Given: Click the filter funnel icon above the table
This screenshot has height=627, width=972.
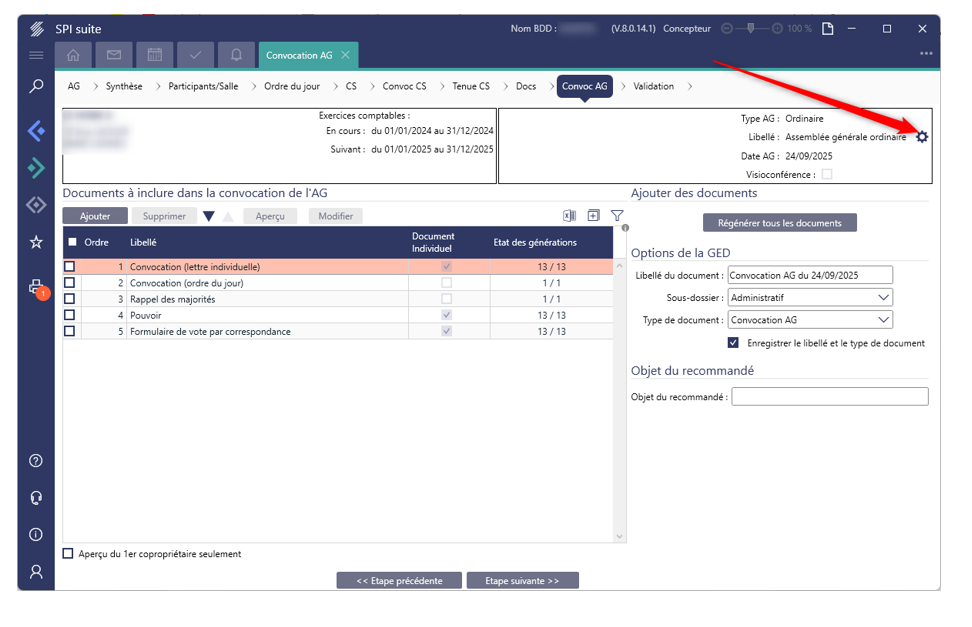Looking at the screenshot, I should (617, 216).
